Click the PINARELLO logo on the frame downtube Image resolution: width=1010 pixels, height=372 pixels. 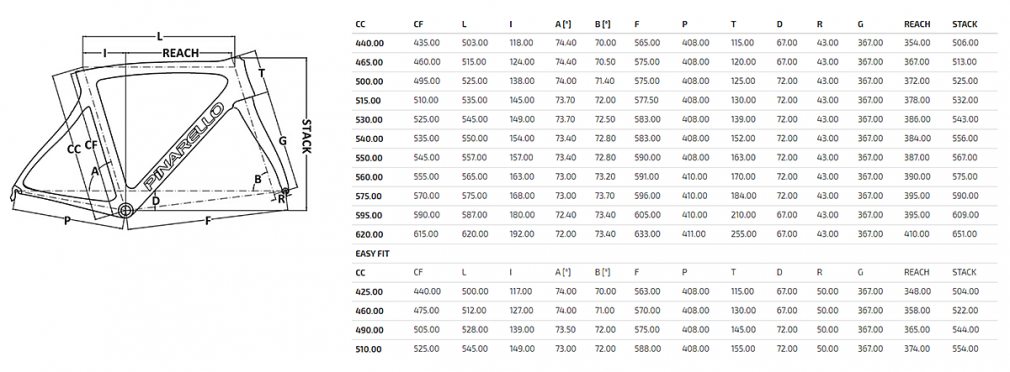(184, 147)
